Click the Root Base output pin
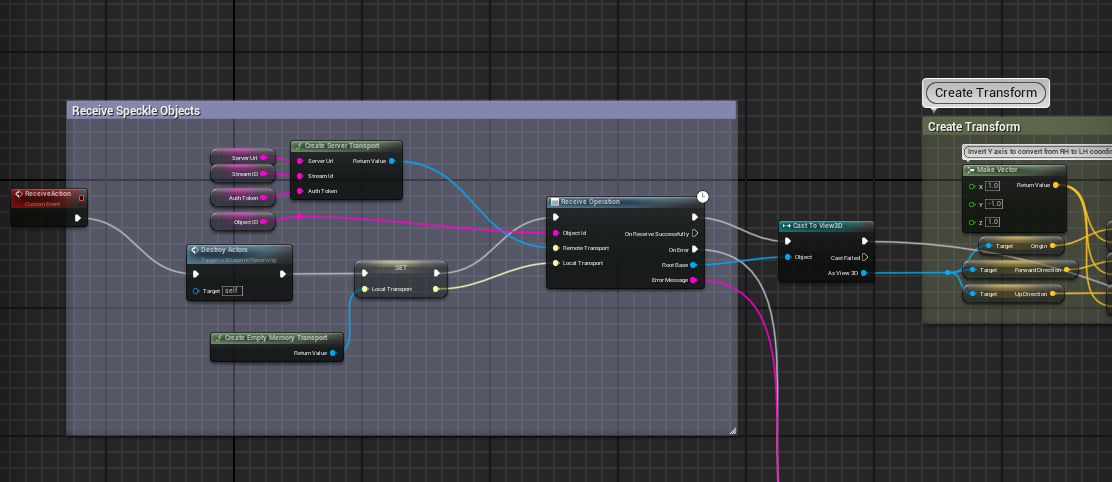 (x=694, y=265)
